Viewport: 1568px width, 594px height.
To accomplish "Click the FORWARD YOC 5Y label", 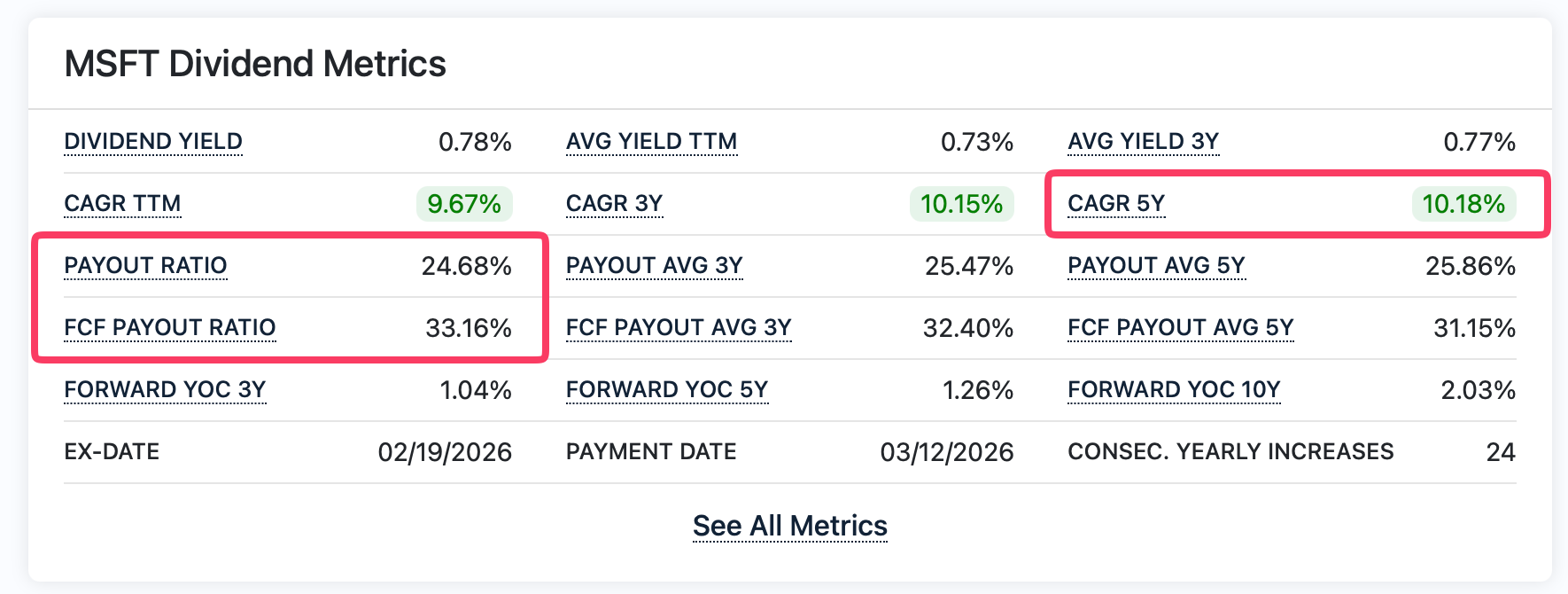I will [x=666, y=390].
